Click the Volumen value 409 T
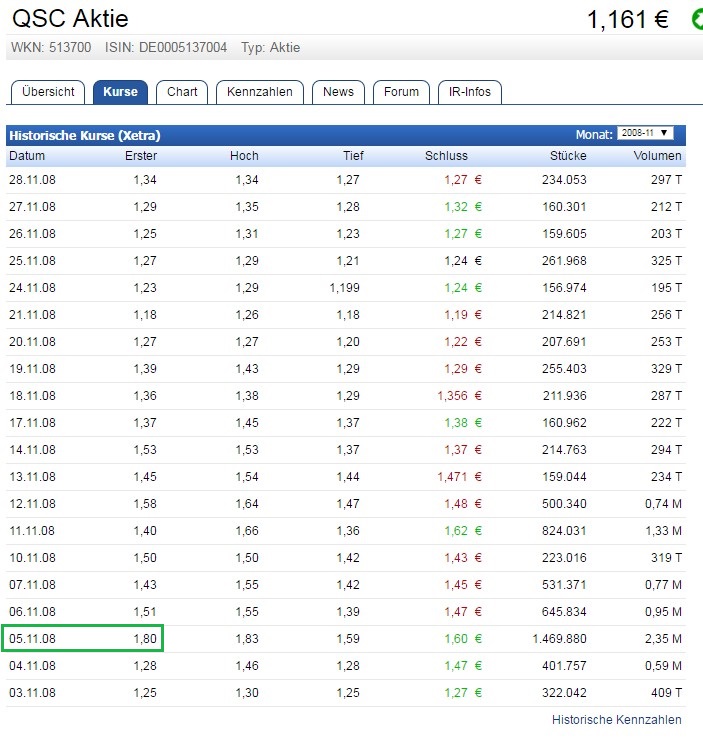Screen dimensions: 703x746 pyautogui.click(x=666, y=693)
